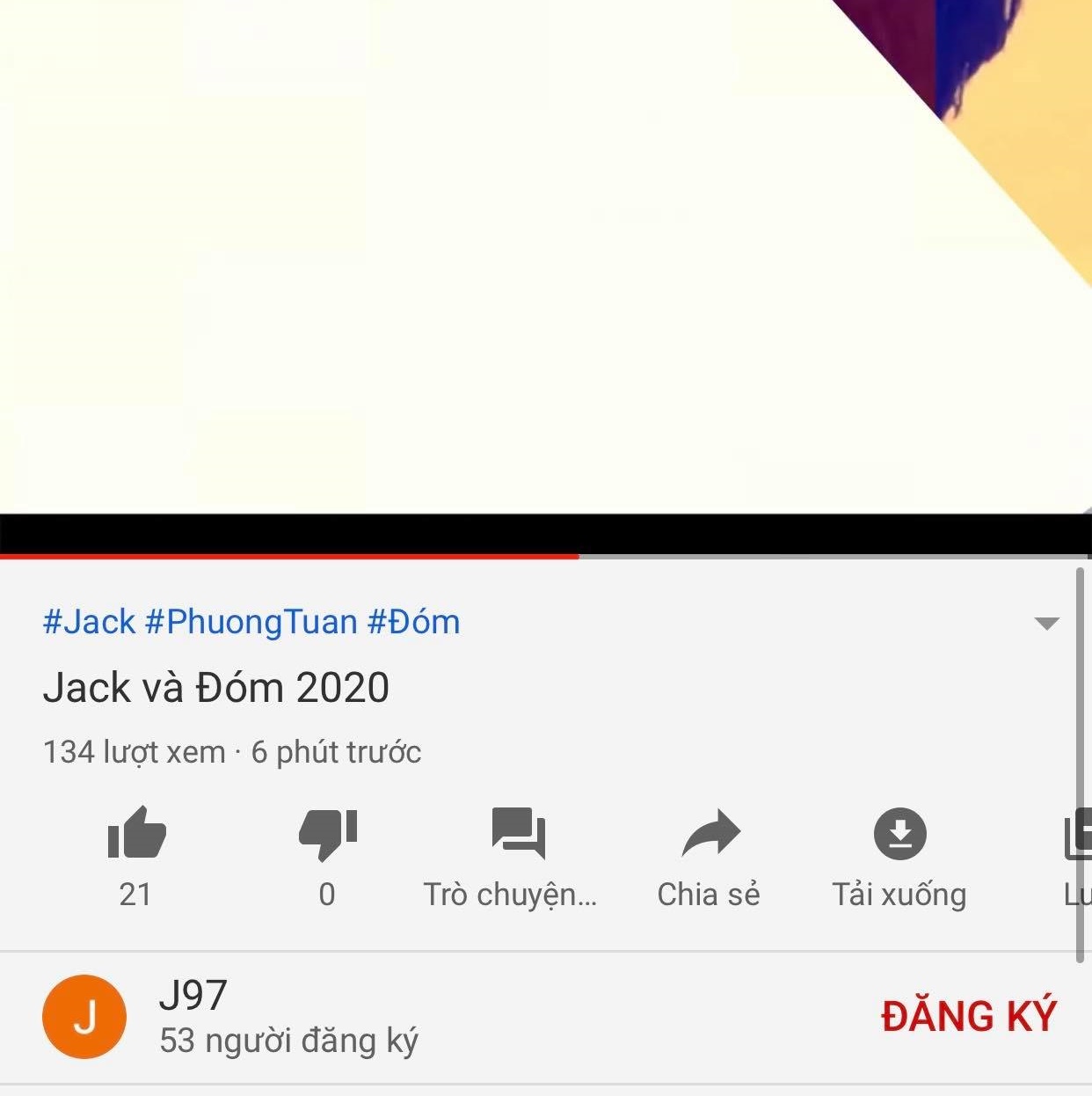Screen dimensions: 1092x1096
Task: Open live chat via Trò chuyện icon
Action: pos(518,832)
